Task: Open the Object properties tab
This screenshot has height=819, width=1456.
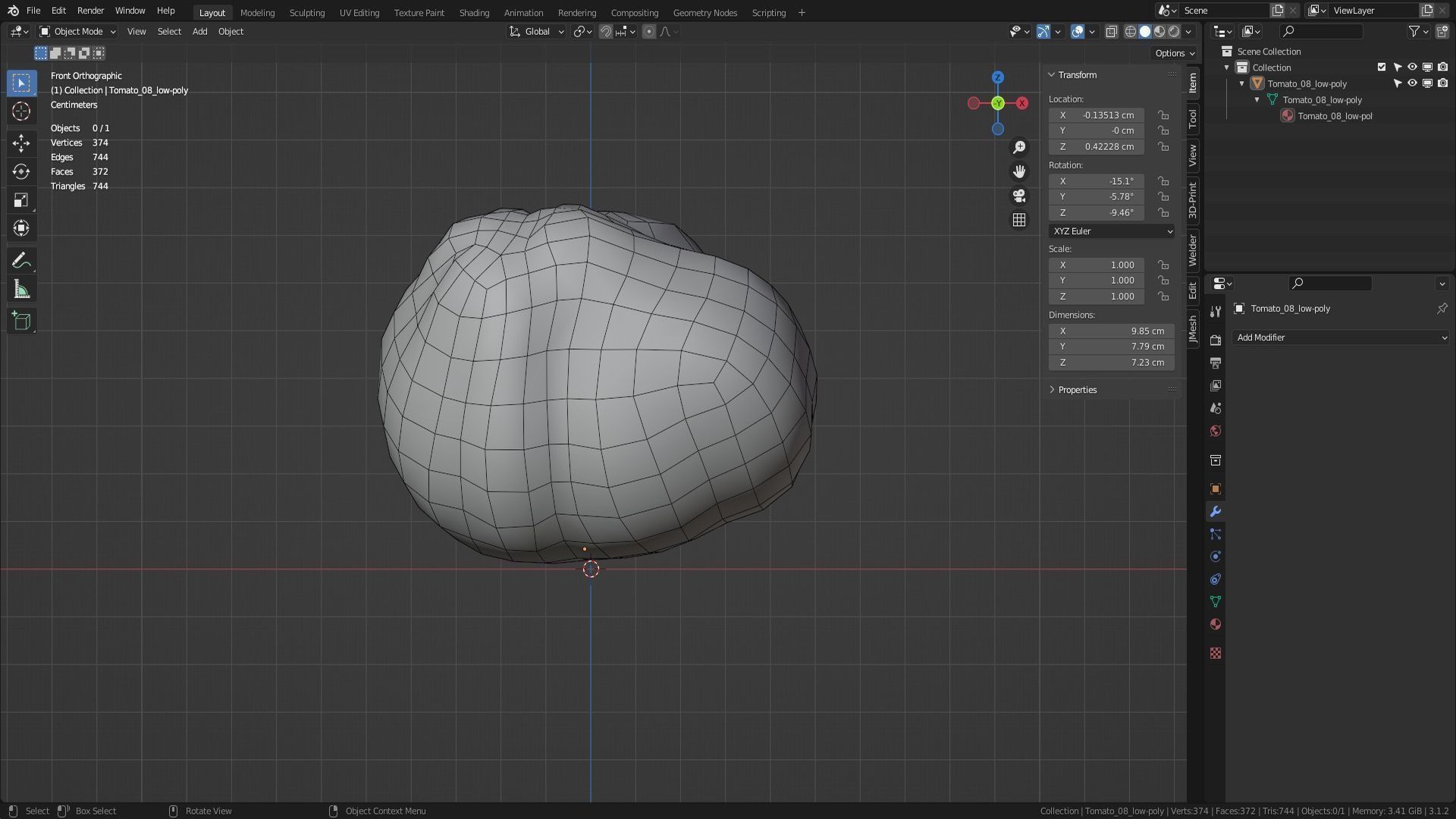Action: [x=1216, y=489]
